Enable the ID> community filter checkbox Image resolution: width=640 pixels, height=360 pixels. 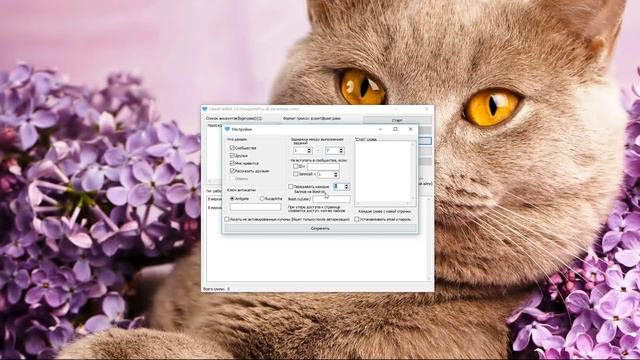coord(296,167)
